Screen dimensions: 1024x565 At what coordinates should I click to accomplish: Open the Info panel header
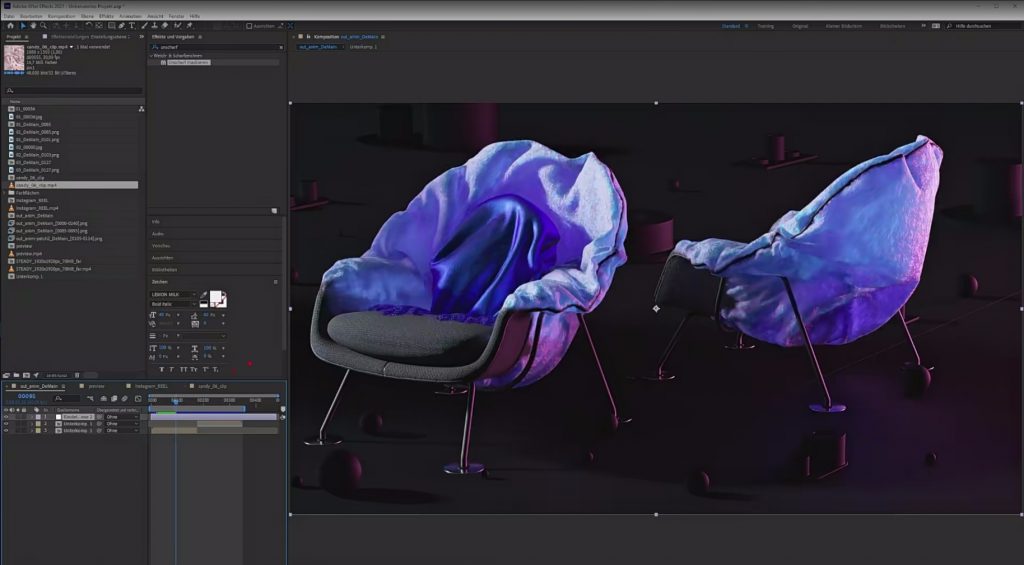coord(155,222)
